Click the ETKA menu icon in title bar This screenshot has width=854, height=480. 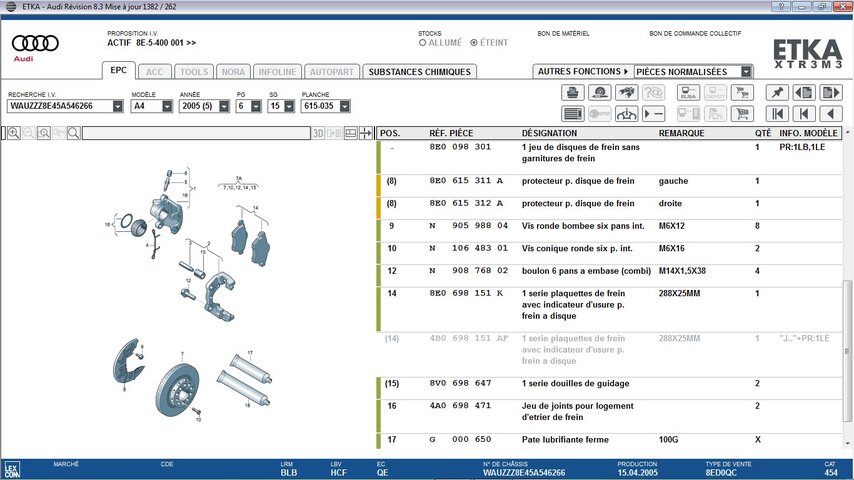tap(11, 7)
